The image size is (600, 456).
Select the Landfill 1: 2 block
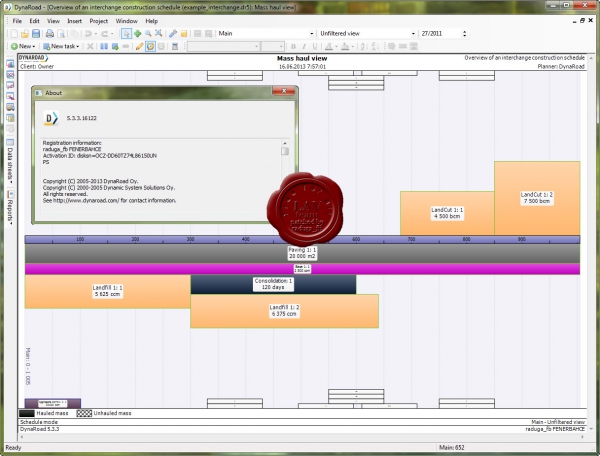tap(284, 311)
